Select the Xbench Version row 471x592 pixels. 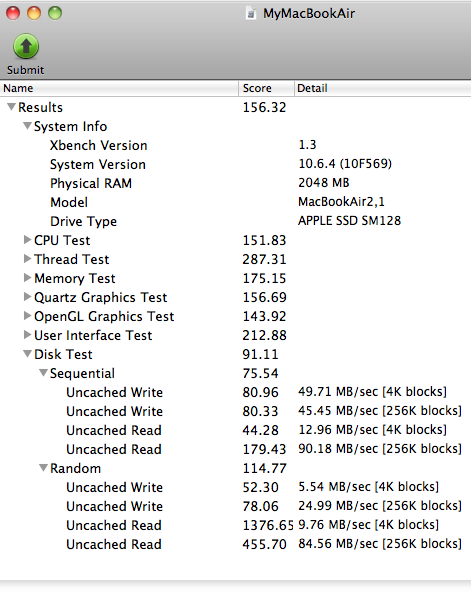[236, 145]
